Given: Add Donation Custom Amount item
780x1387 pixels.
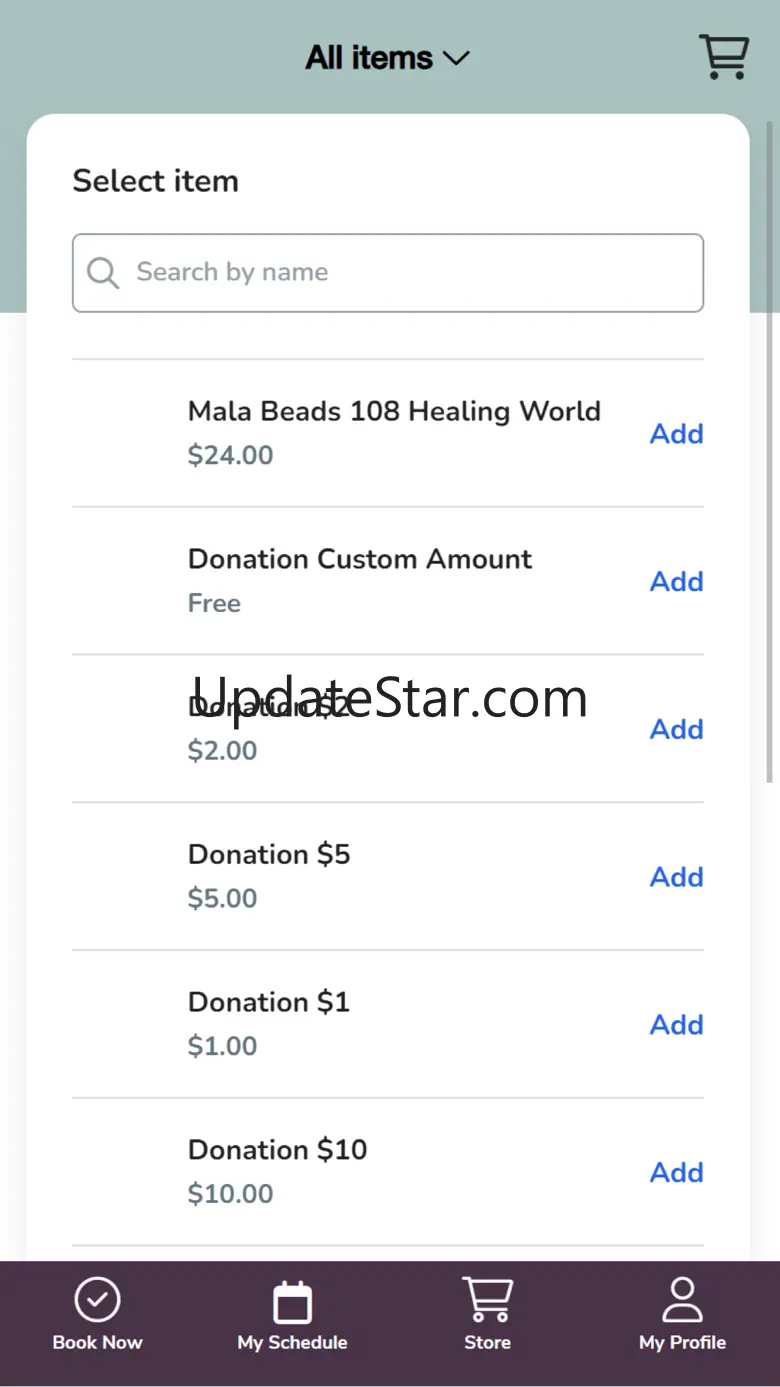Looking at the screenshot, I should pos(677,581).
